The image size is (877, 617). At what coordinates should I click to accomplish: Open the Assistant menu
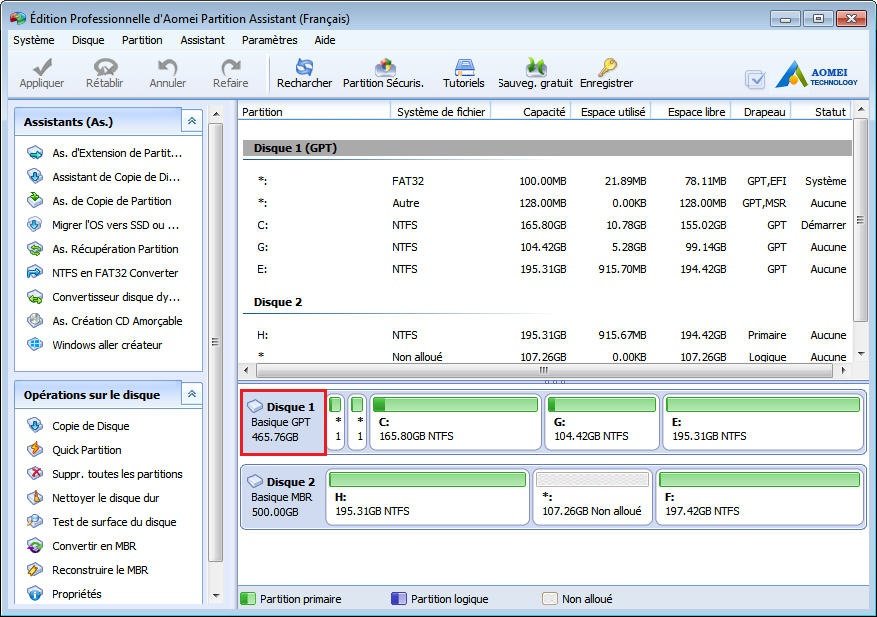click(202, 40)
